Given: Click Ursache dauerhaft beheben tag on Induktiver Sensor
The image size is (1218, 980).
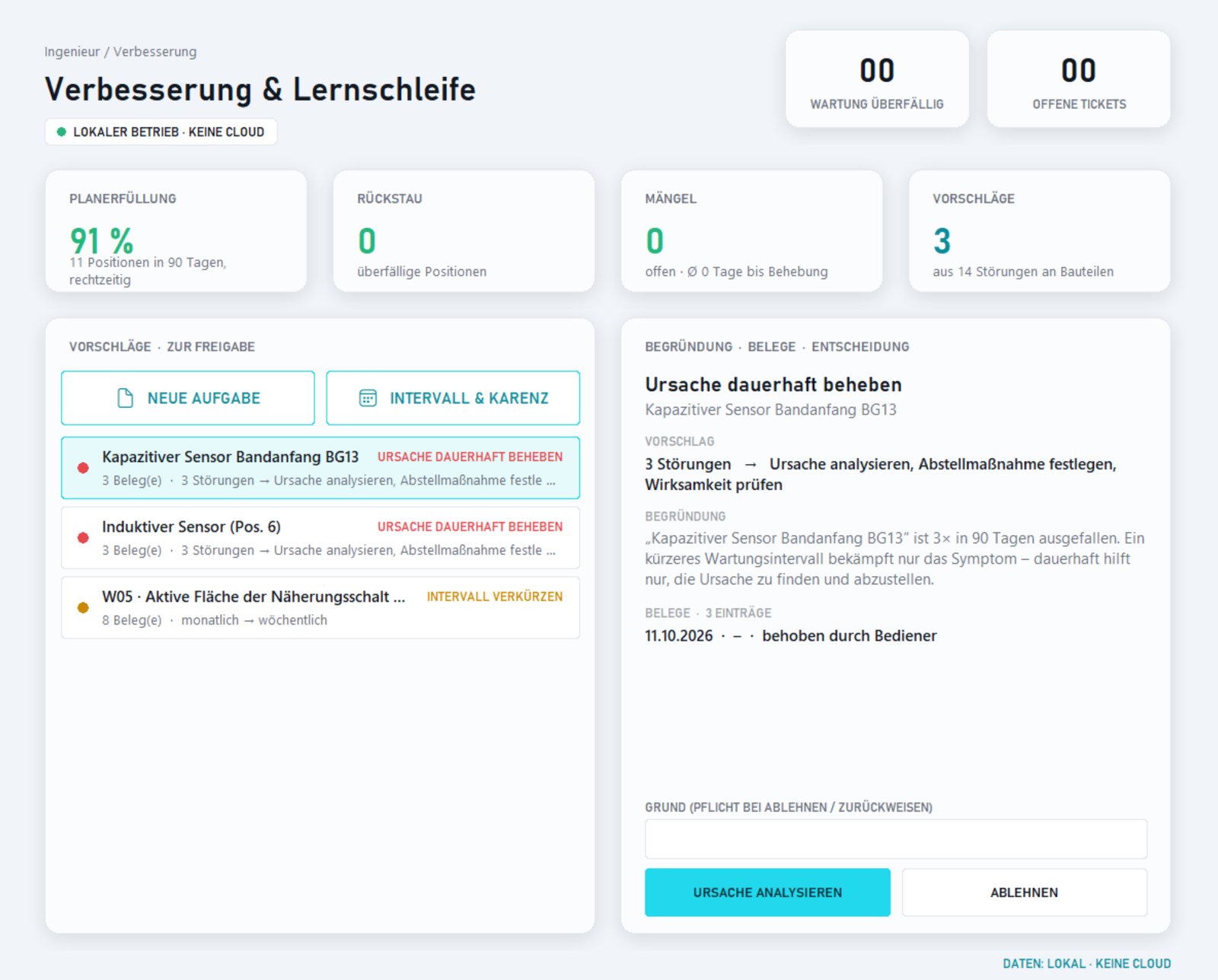Looking at the screenshot, I should tap(470, 527).
